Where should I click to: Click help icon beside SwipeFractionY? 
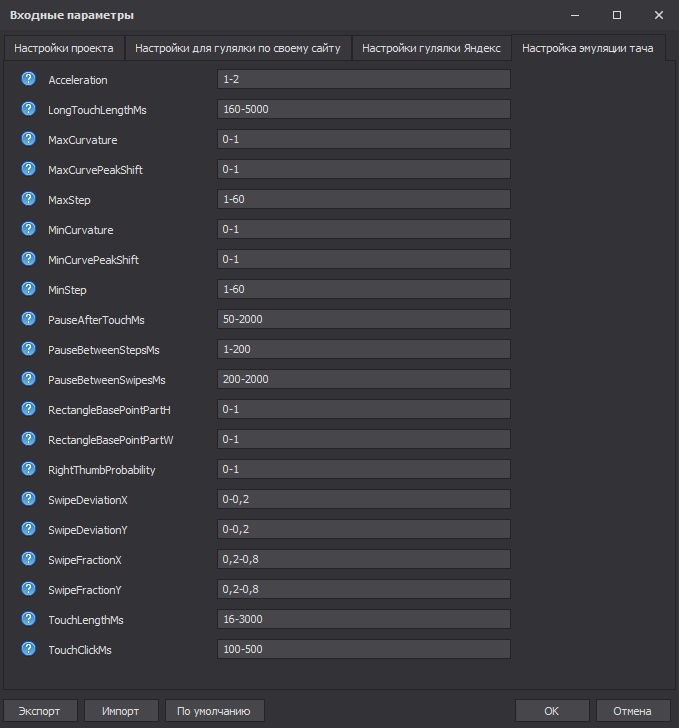click(28, 589)
